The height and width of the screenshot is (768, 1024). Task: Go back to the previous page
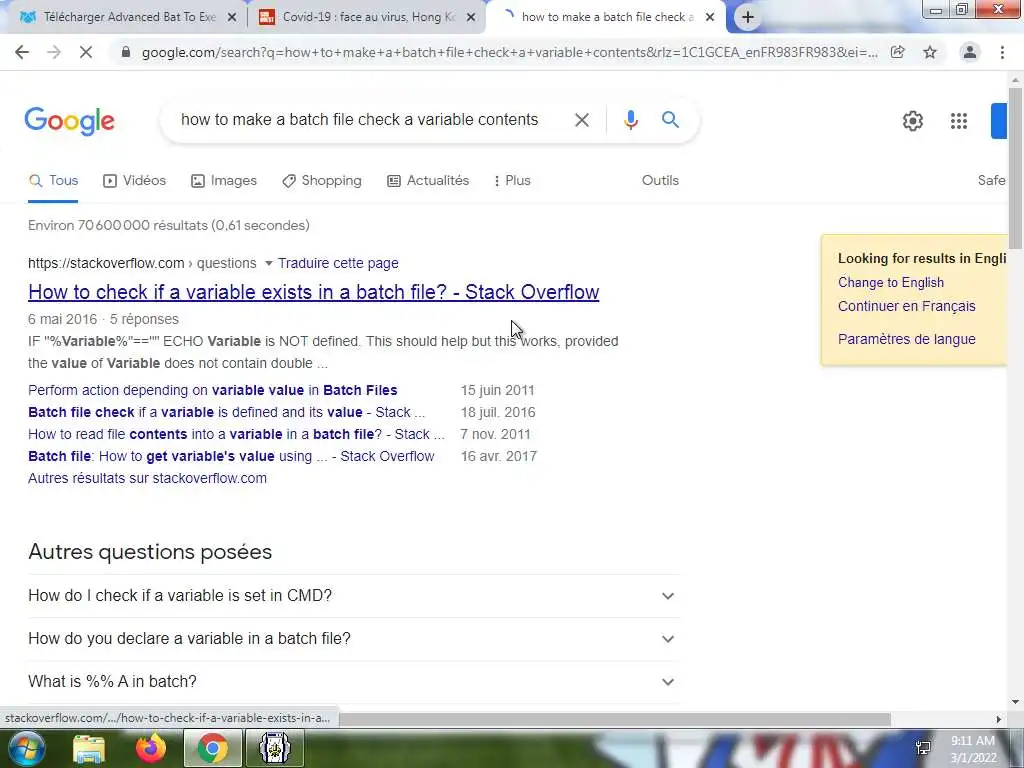point(22,52)
